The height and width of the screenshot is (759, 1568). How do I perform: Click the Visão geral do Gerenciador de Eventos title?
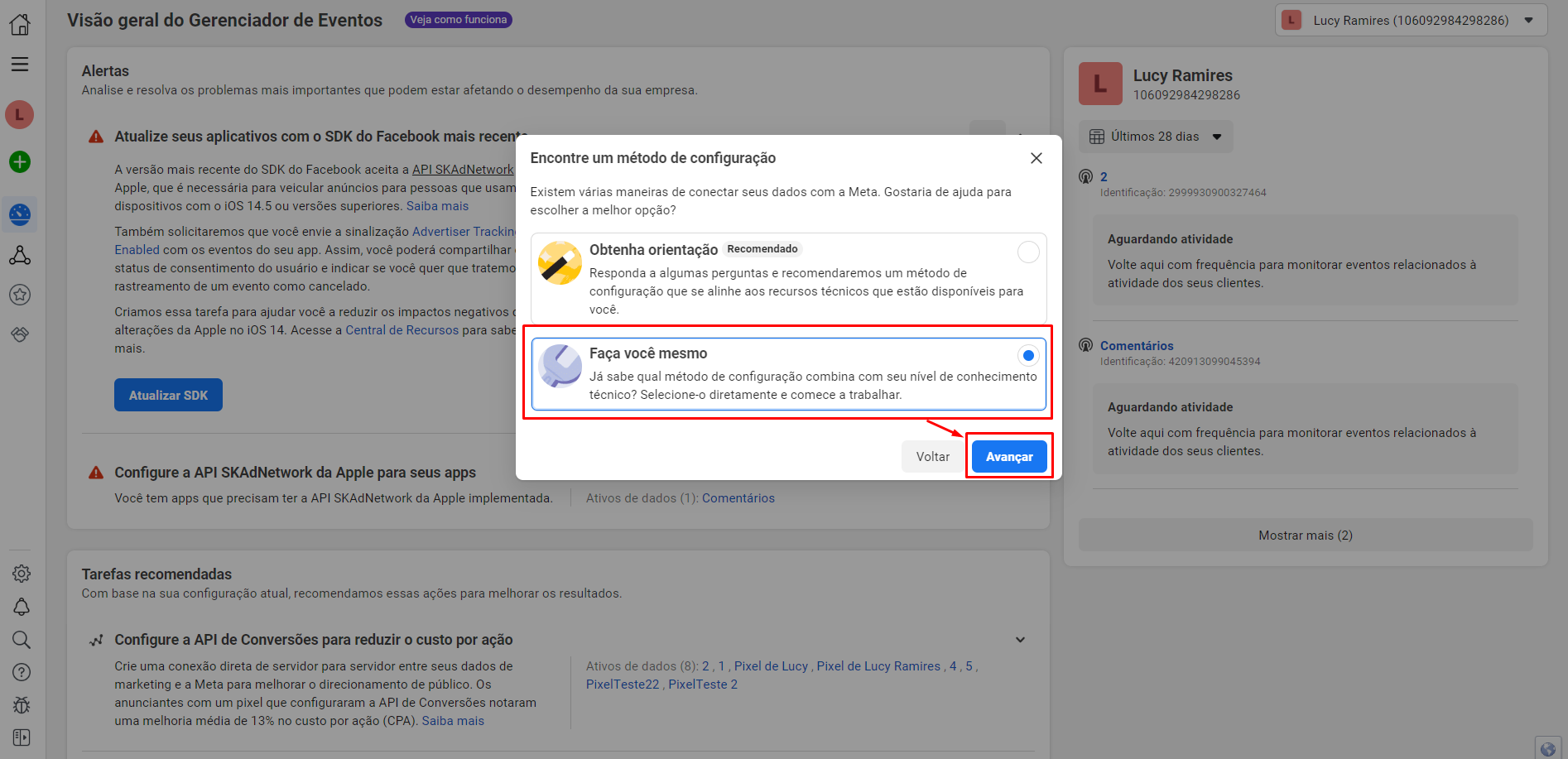[x=224, y=20]
